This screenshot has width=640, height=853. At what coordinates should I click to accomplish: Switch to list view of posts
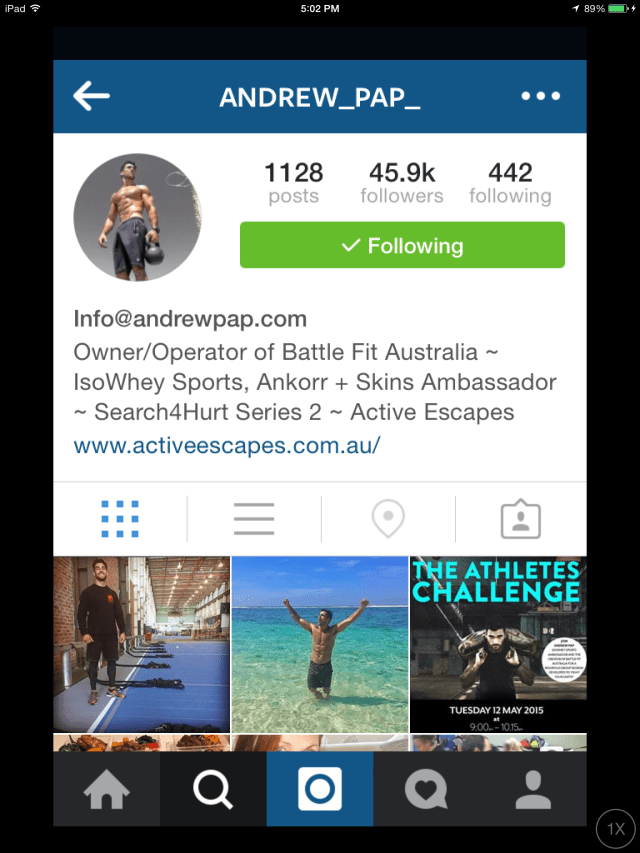coord(254,519)
